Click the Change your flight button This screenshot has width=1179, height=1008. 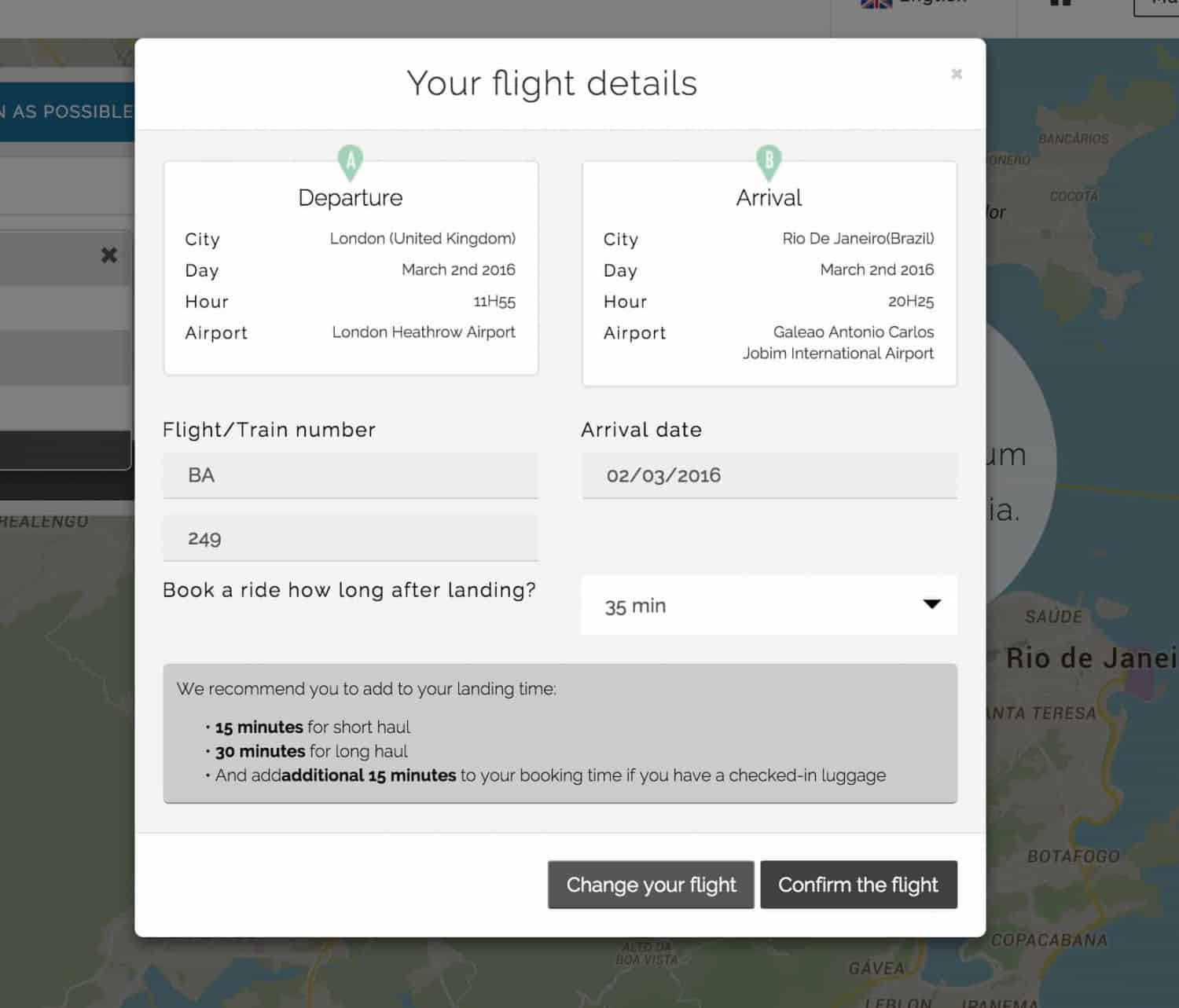[651, 885]
